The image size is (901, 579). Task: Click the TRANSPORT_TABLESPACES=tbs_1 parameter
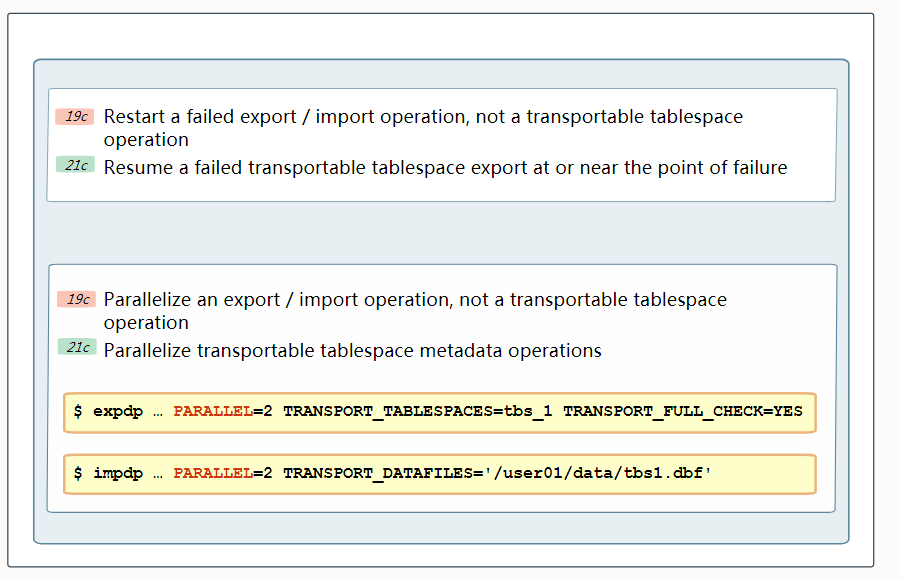pyautogui.click(x=417, y=411)
